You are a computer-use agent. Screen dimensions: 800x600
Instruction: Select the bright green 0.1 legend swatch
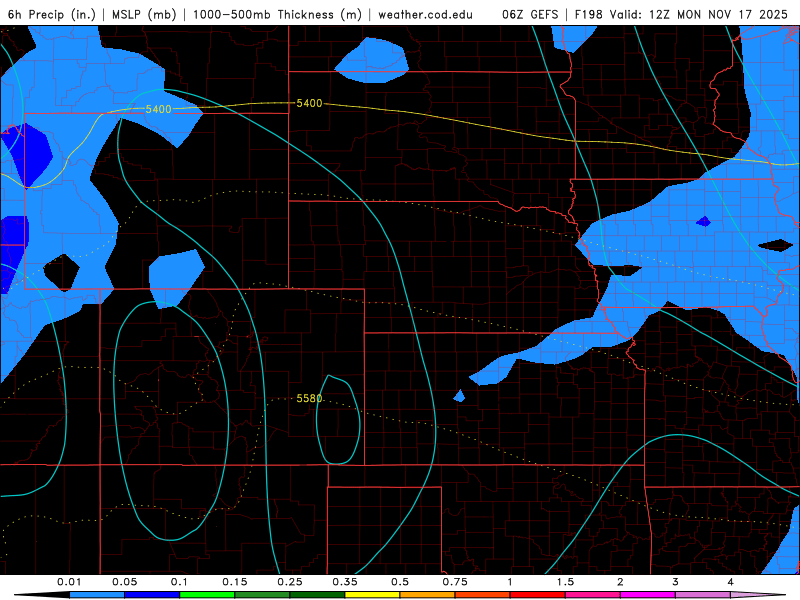[x=207, y=595]
